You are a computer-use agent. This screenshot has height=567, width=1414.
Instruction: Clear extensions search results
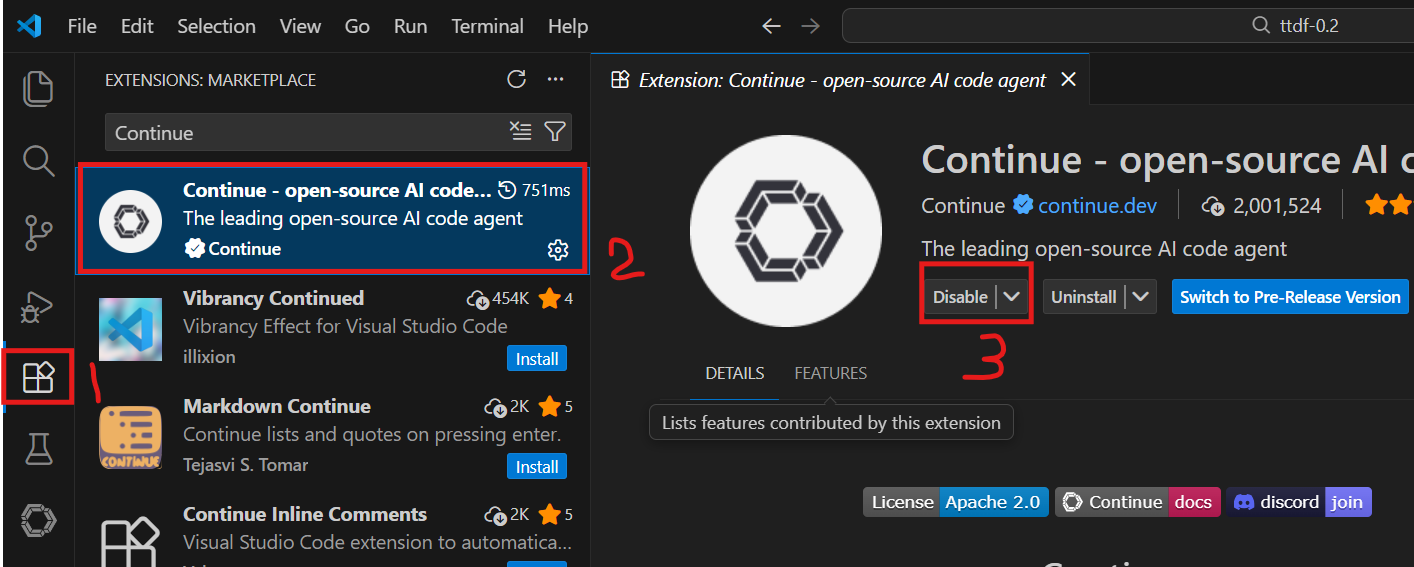pos(520,131)
